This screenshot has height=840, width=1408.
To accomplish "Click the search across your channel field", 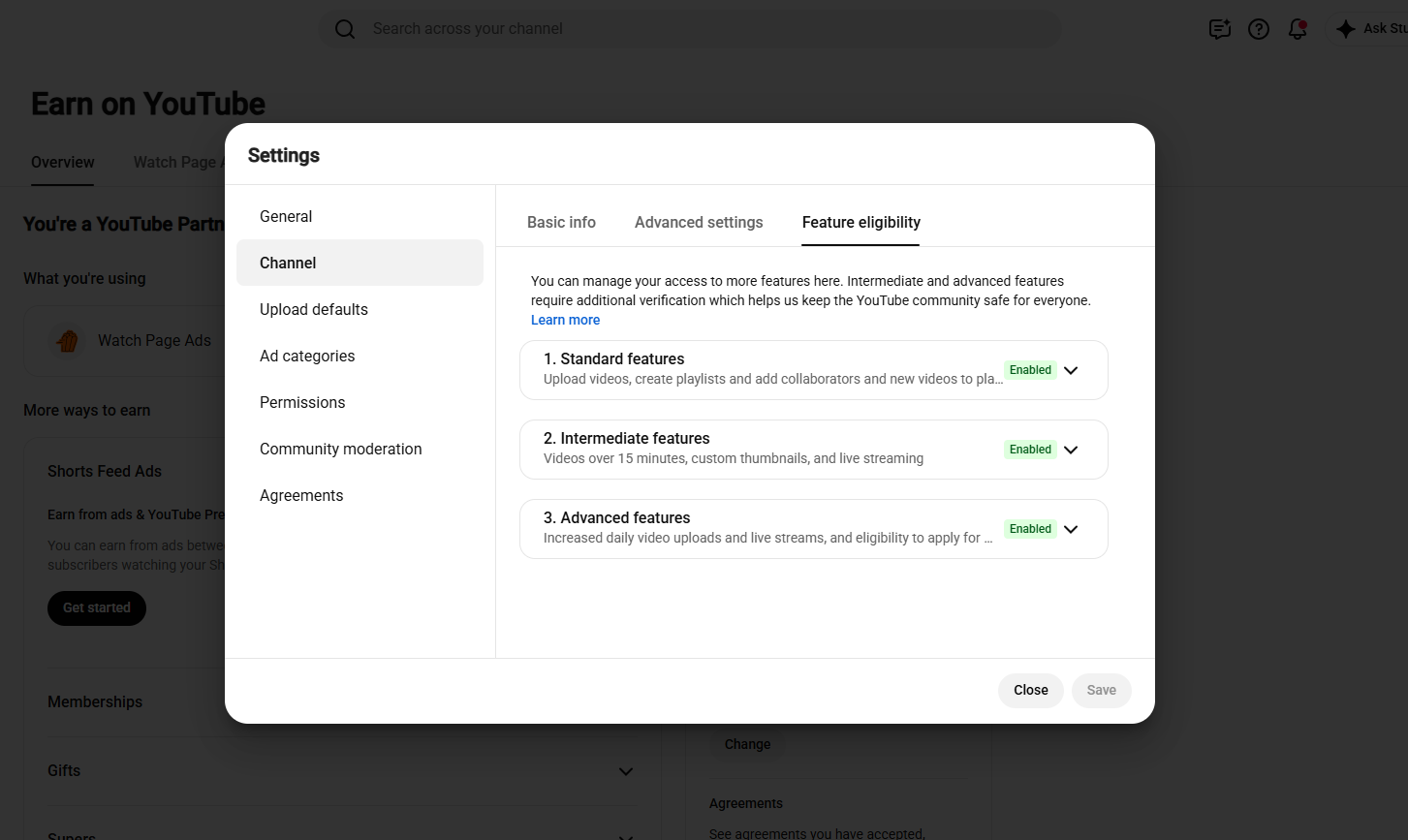I will coord(690,29).
